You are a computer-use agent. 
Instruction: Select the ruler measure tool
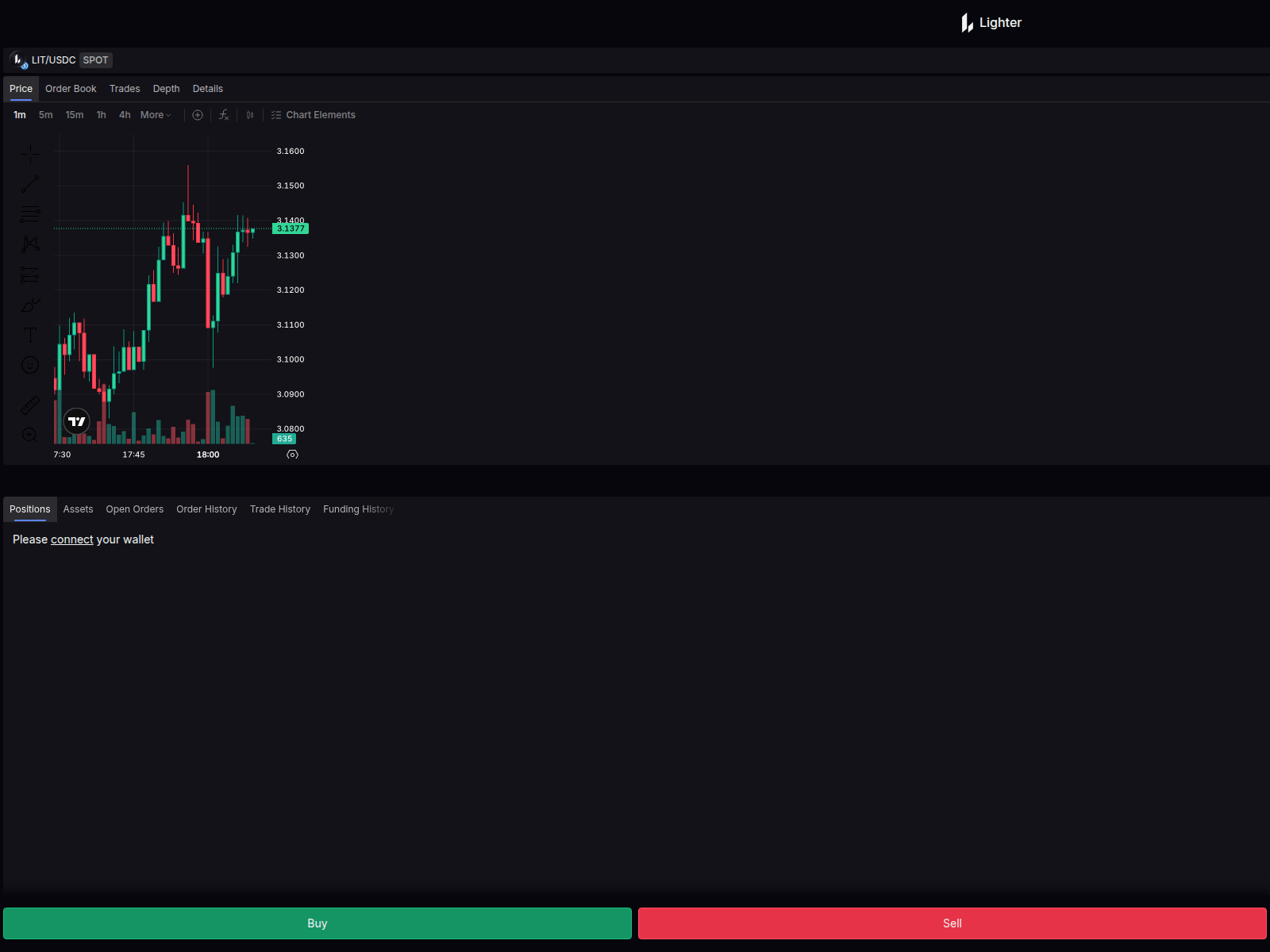pyautogui.click(x=30, y=405)
